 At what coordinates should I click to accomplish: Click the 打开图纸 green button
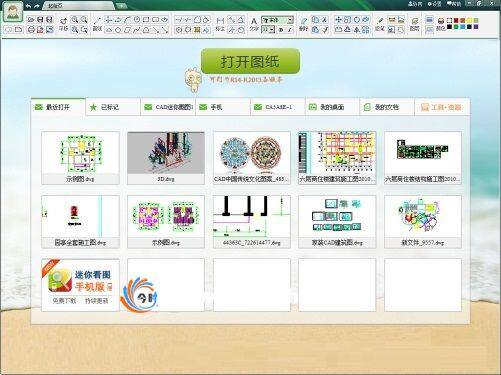[250, 61]
